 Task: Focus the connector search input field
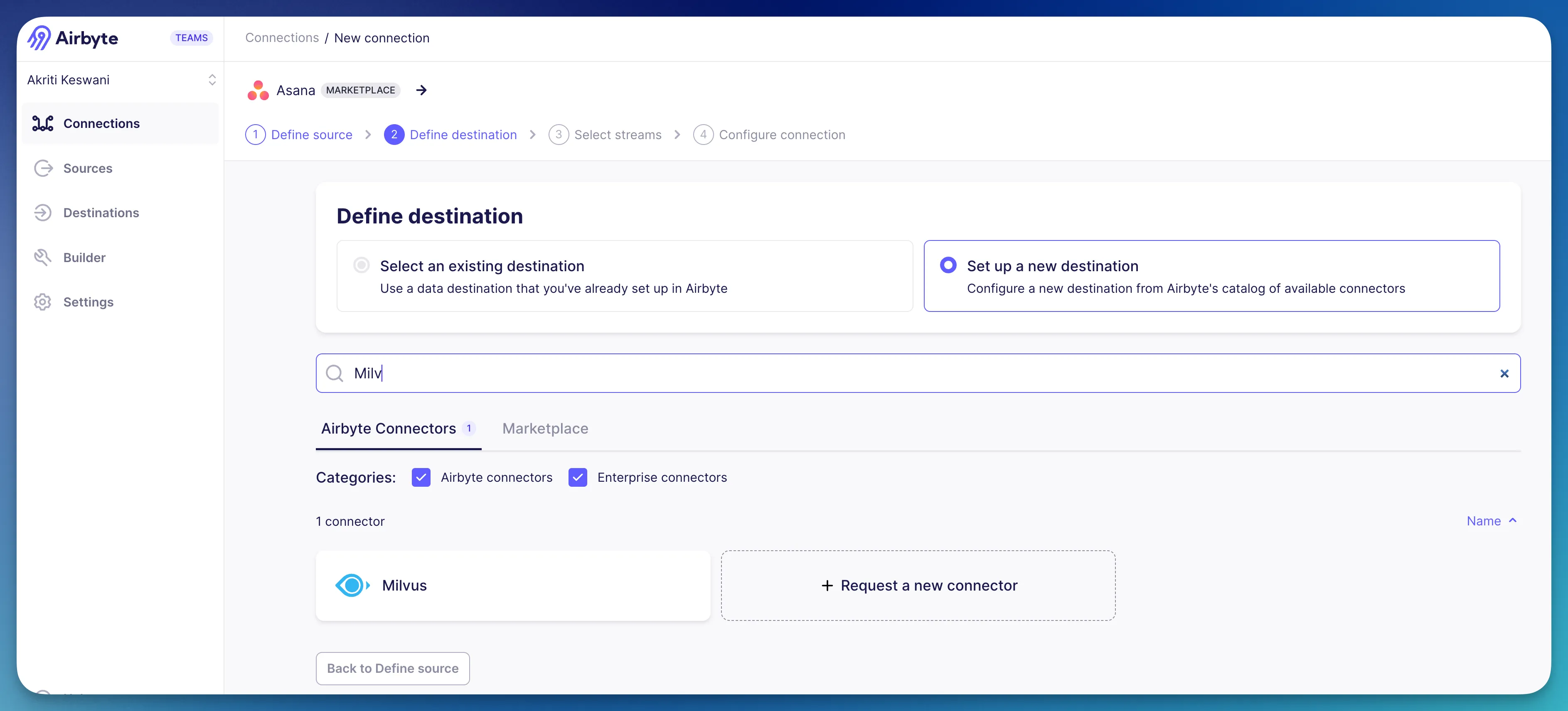913,373
